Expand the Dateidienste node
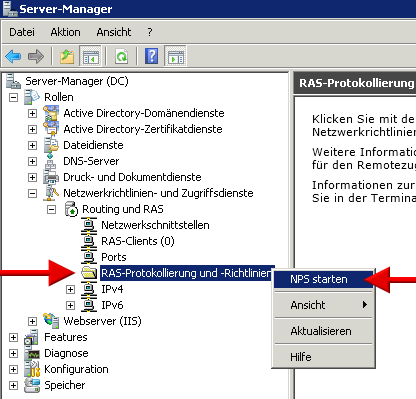 click(32, 145)
